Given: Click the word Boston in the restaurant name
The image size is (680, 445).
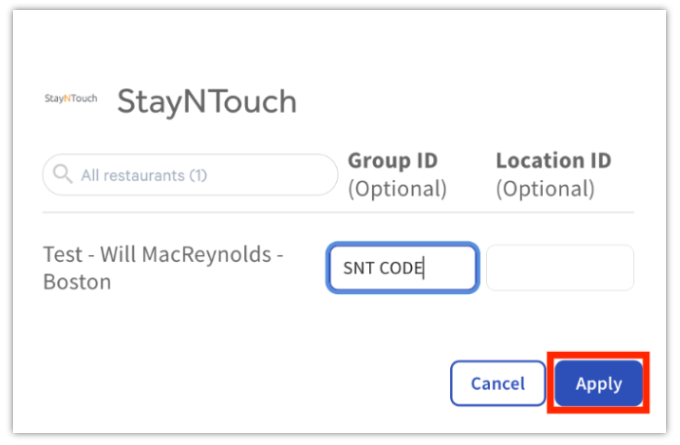Looking at the screenshot, I should pyautogui.click(x=76, y=282).
